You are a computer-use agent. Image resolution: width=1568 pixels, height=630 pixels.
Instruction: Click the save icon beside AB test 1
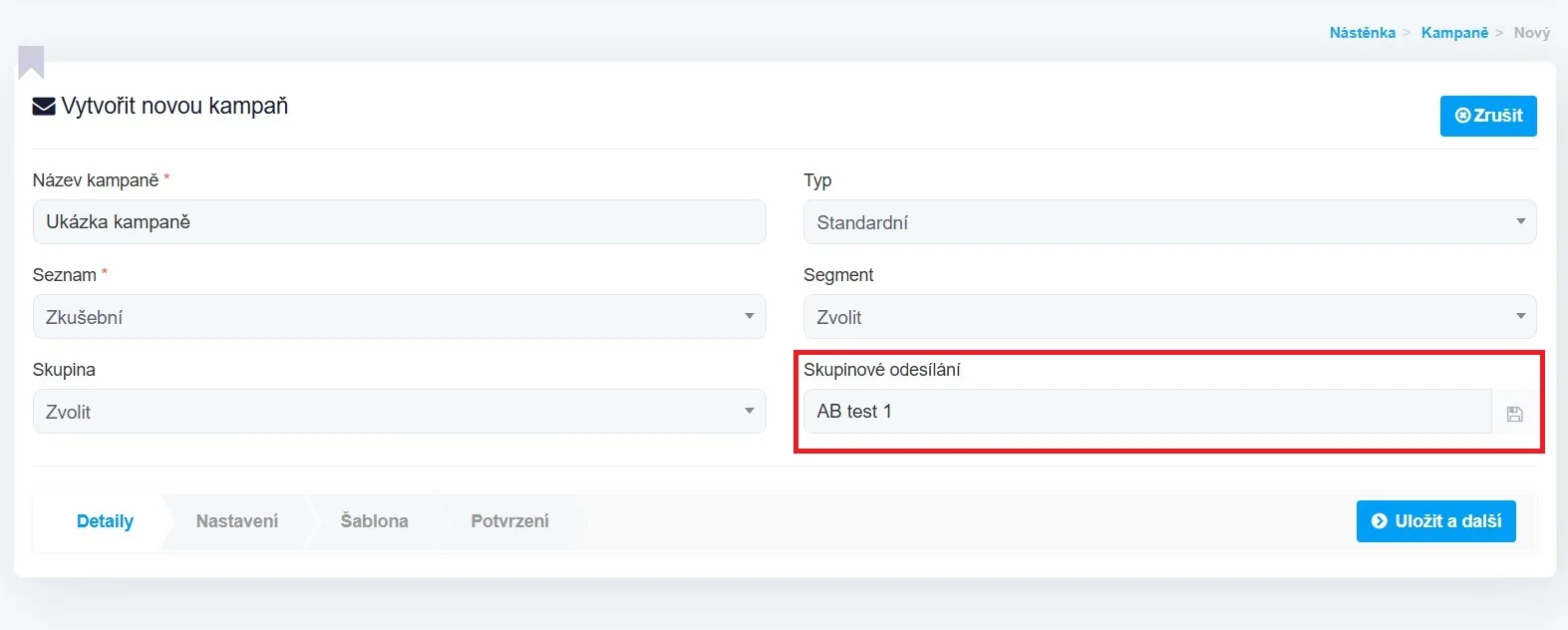(1514, 414)
